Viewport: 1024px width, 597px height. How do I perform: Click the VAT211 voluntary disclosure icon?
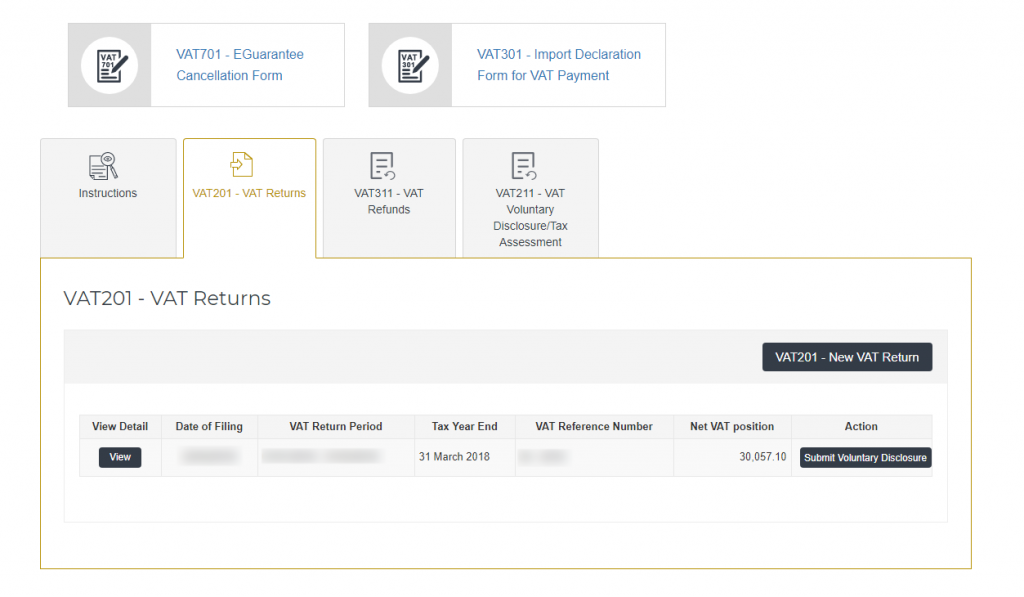[x=523, y=166]
